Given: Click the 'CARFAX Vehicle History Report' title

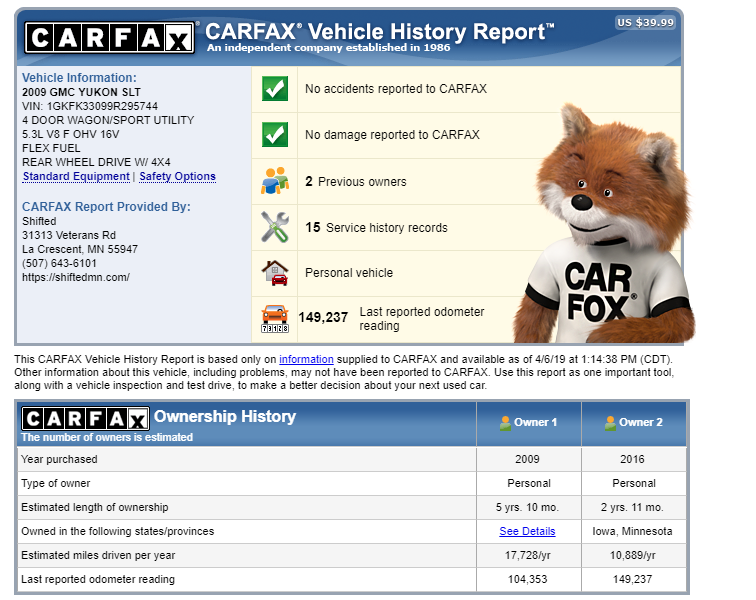Looking at the screenshot, I should (380, 32).
